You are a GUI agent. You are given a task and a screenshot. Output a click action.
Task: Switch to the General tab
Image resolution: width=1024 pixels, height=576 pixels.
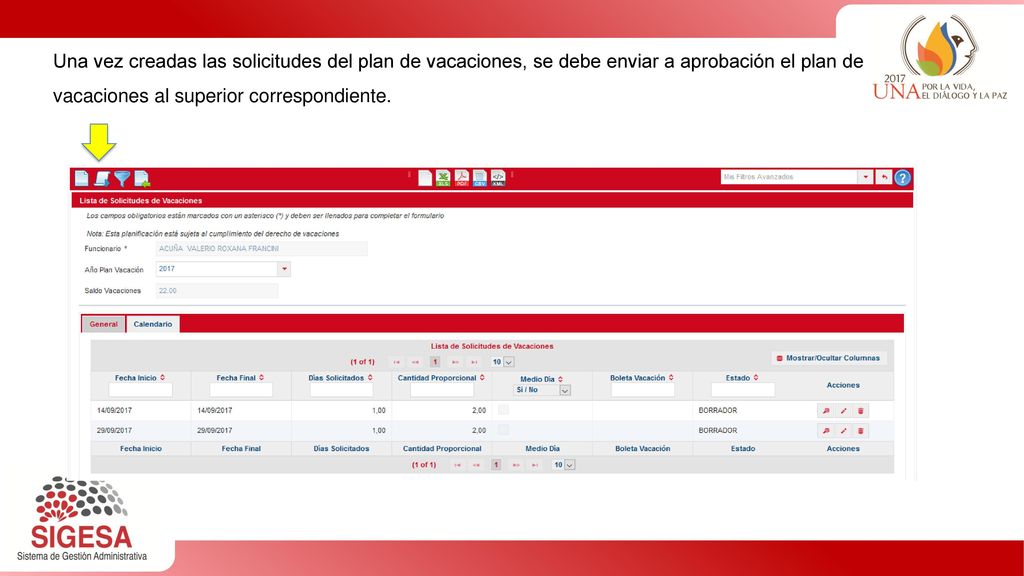pyautogui.click(x=103, y=324)
